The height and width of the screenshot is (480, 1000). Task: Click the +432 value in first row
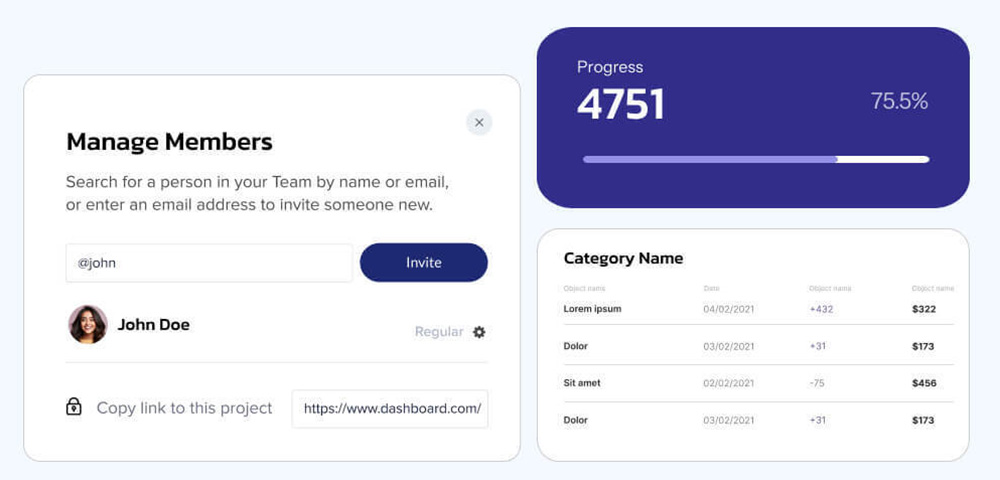point(821,309)
